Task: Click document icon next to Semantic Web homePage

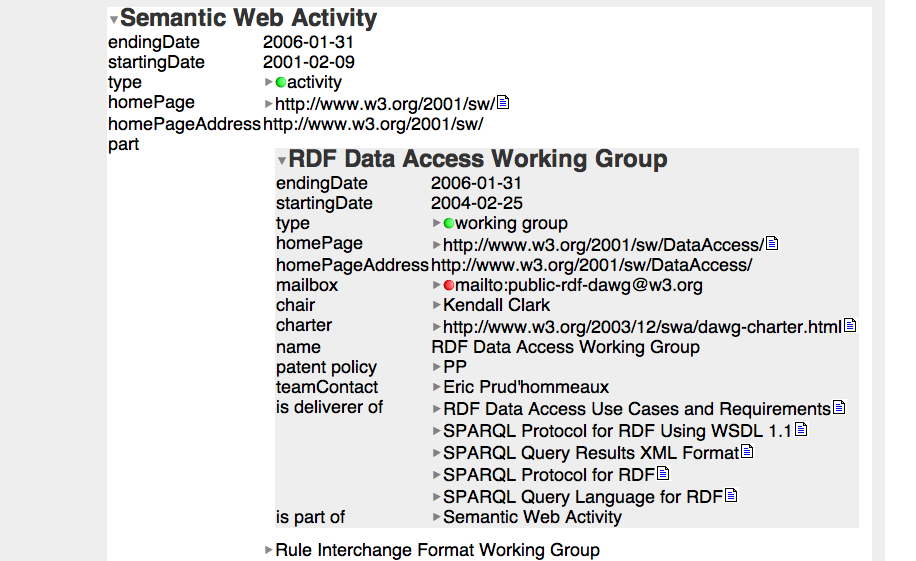Action: coord(503,103)
